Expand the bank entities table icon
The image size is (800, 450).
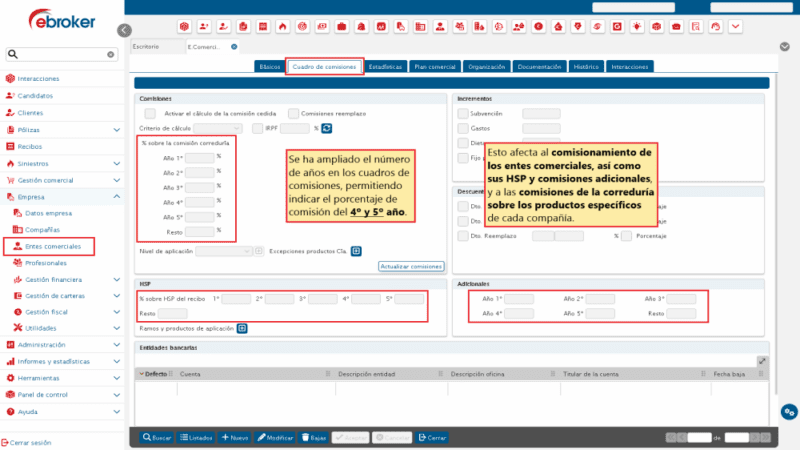click(762, 361)
